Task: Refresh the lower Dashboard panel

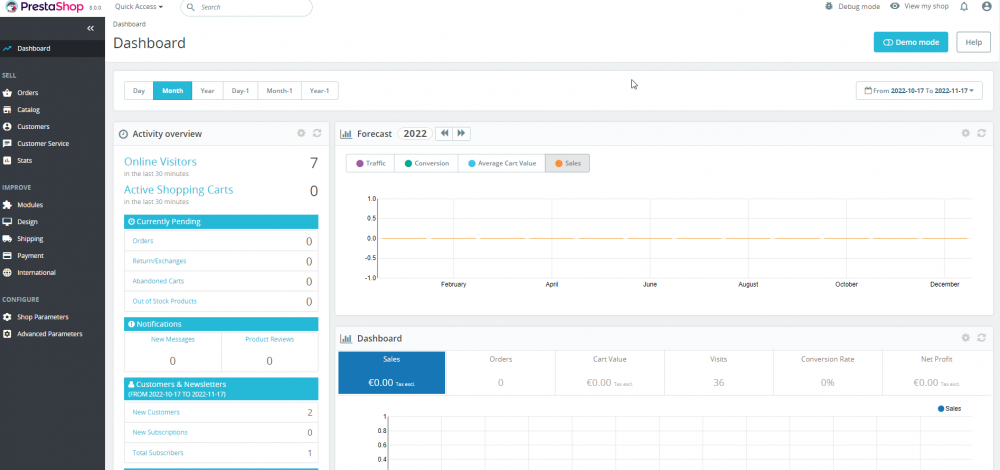Action: (x=982, y=338)
